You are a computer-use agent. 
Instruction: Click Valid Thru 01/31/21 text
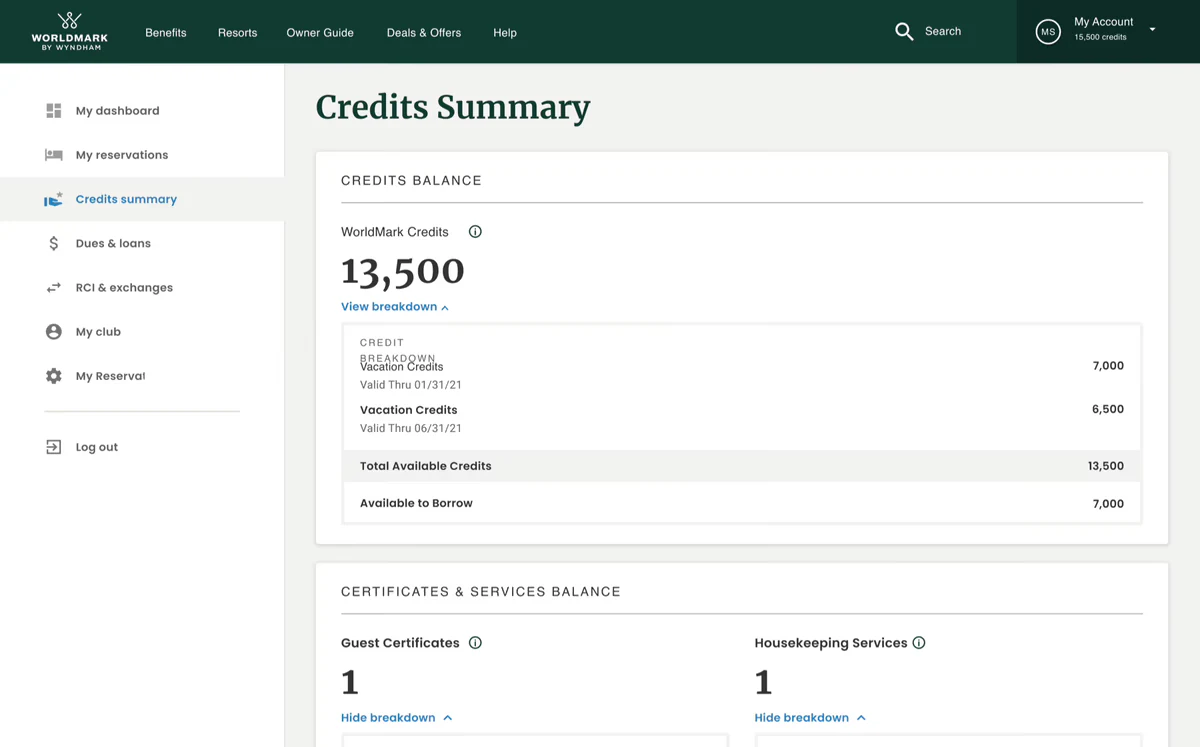(411, 385)
